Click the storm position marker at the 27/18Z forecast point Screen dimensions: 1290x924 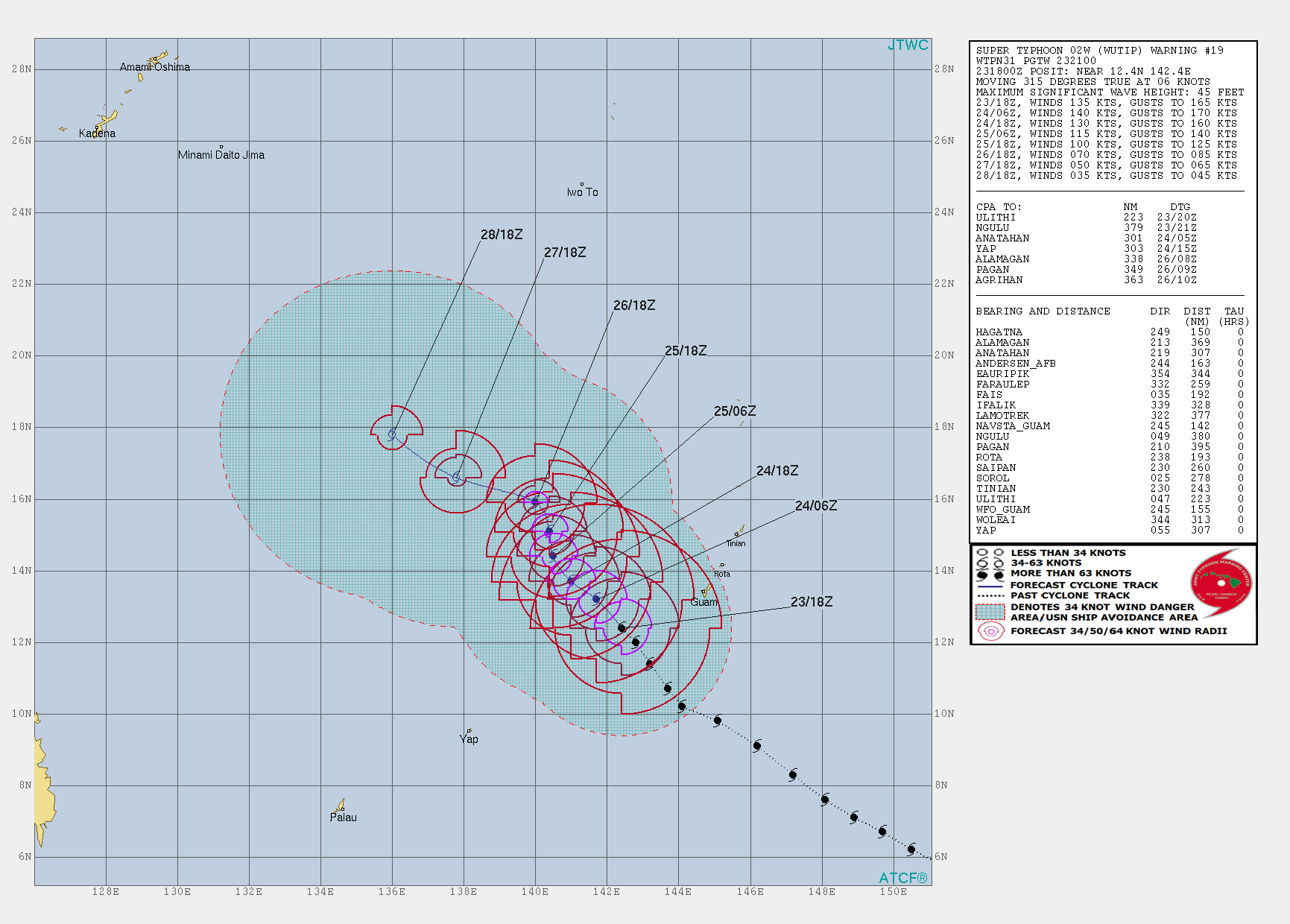pos(457,477)
